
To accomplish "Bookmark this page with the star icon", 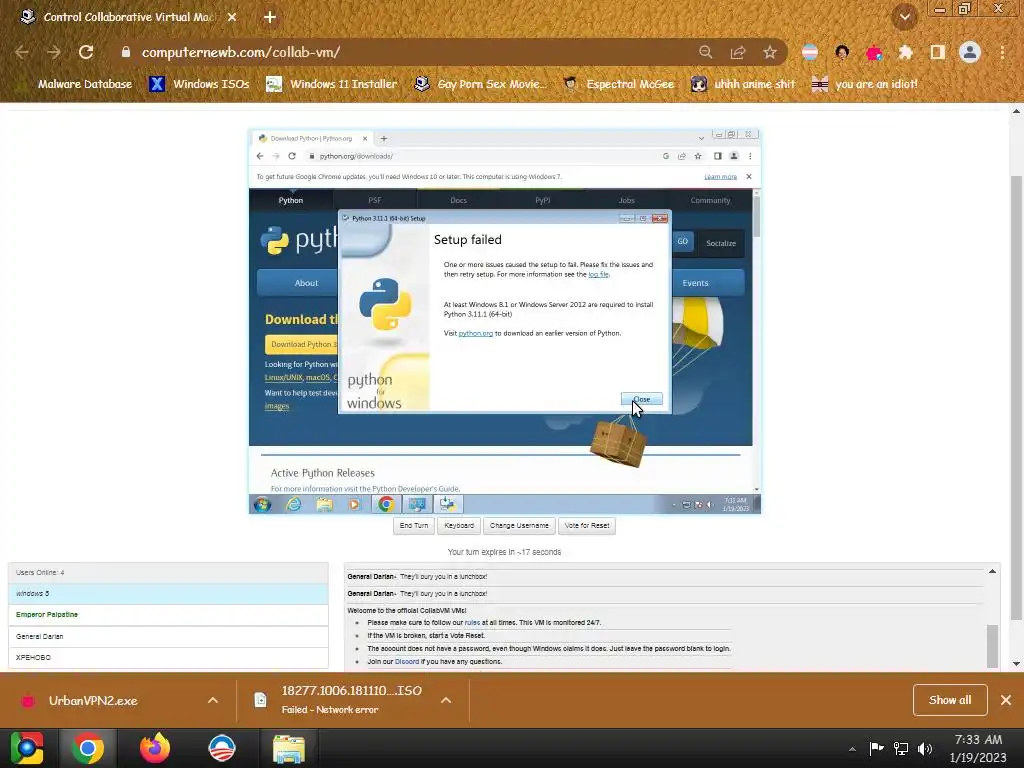I will (770, 52).
